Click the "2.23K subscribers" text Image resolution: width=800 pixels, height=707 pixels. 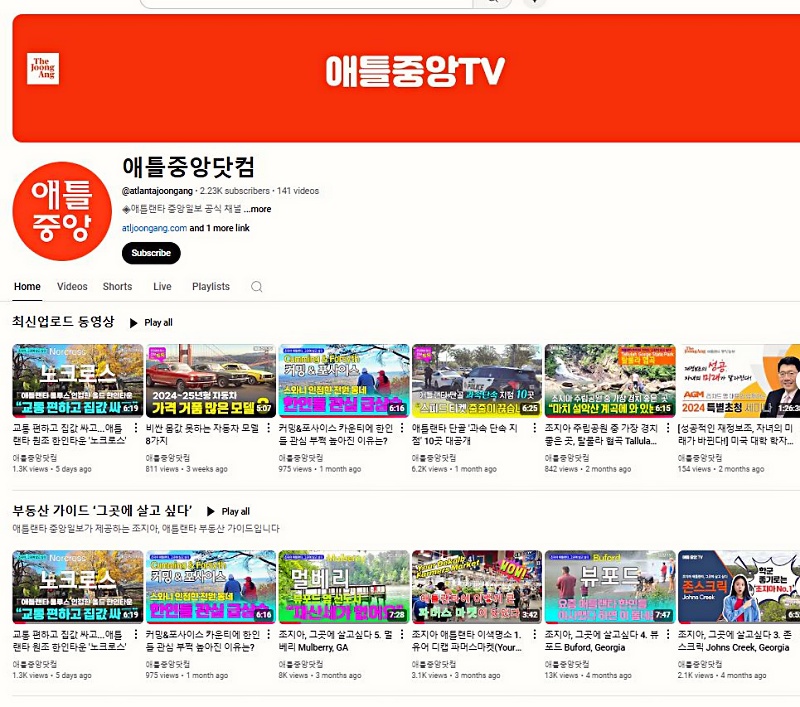[x=235, y=191]
